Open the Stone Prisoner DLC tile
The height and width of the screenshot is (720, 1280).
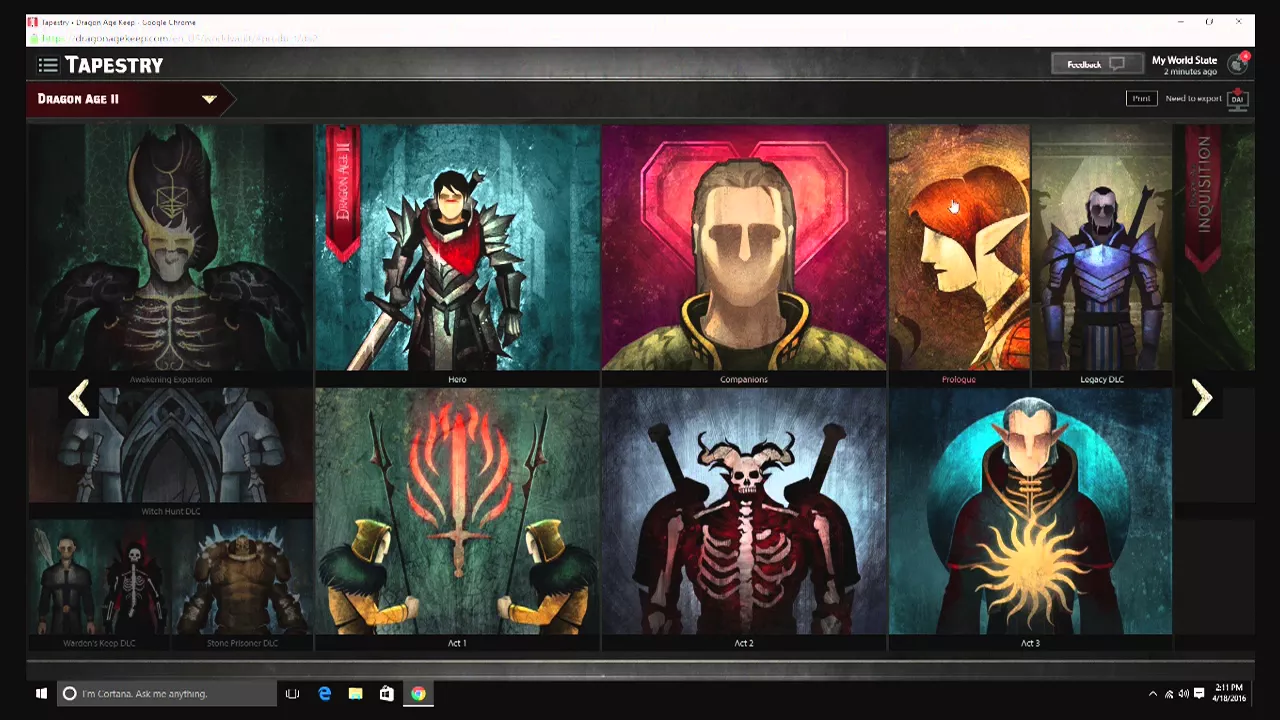(x=242, y=586)
